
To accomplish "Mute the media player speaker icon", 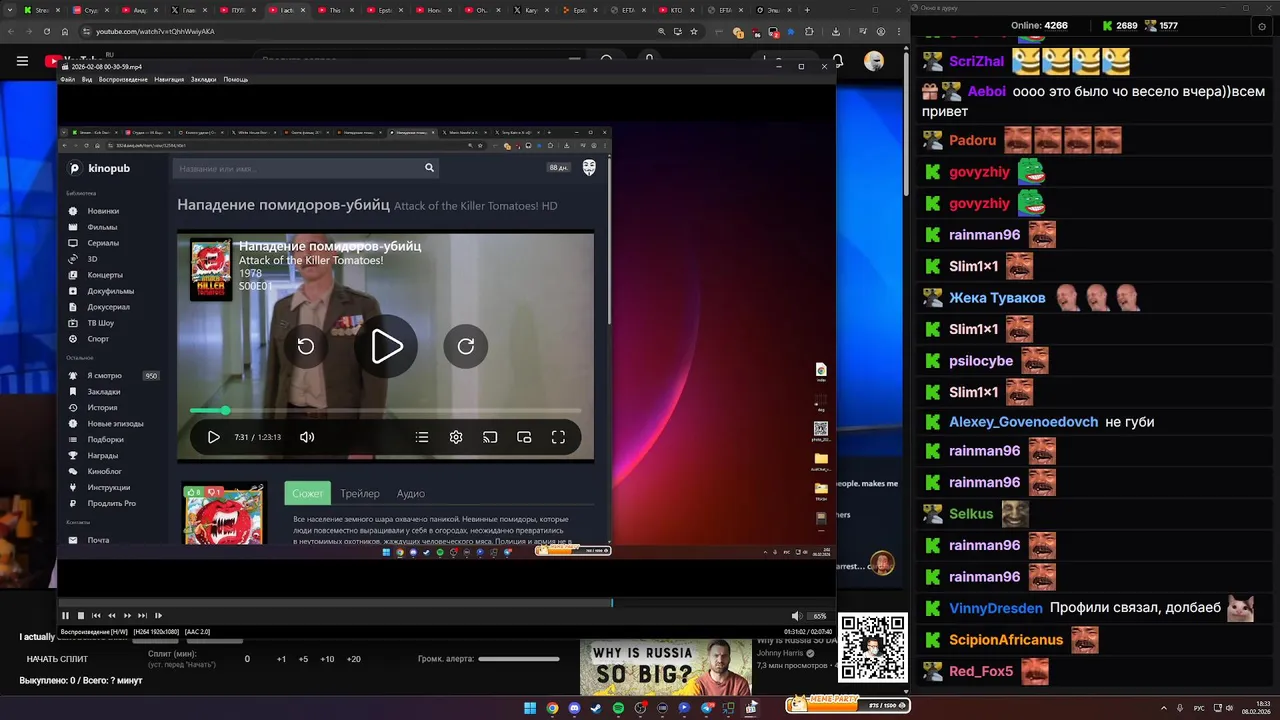I will 796,616.
